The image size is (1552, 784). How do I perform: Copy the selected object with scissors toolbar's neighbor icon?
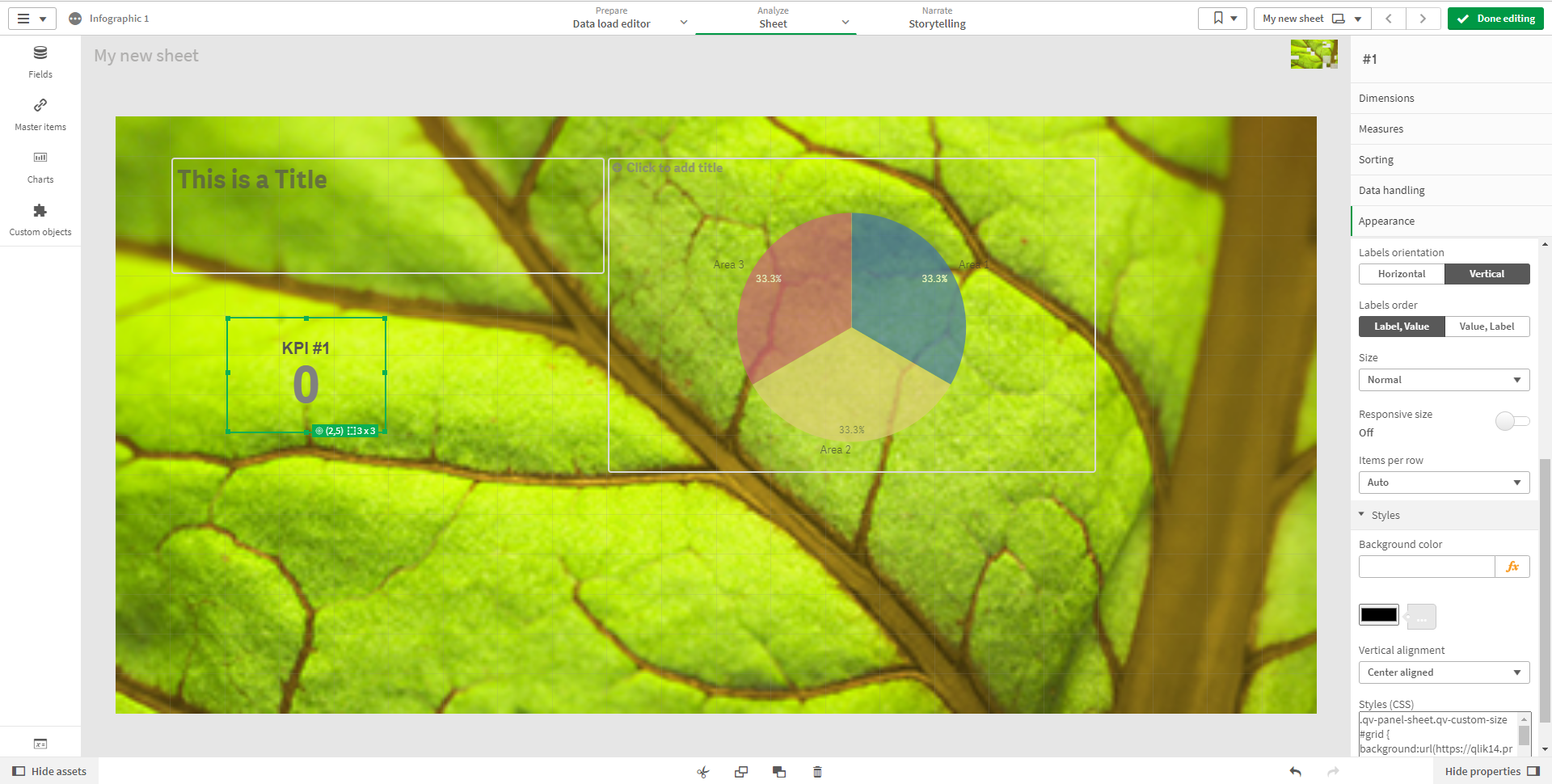coord(740,771)
